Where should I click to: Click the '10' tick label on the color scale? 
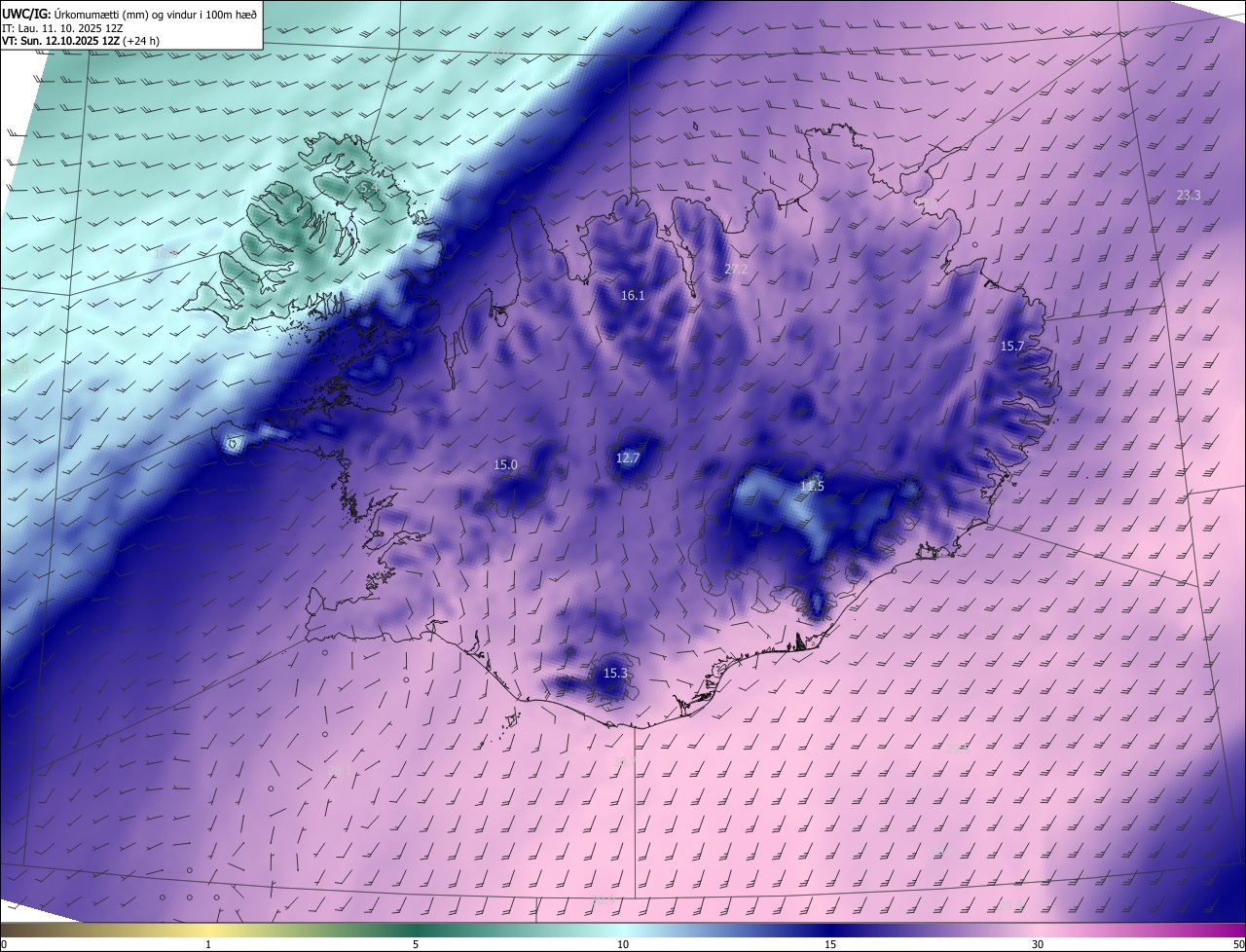click(x=623, y=945)
